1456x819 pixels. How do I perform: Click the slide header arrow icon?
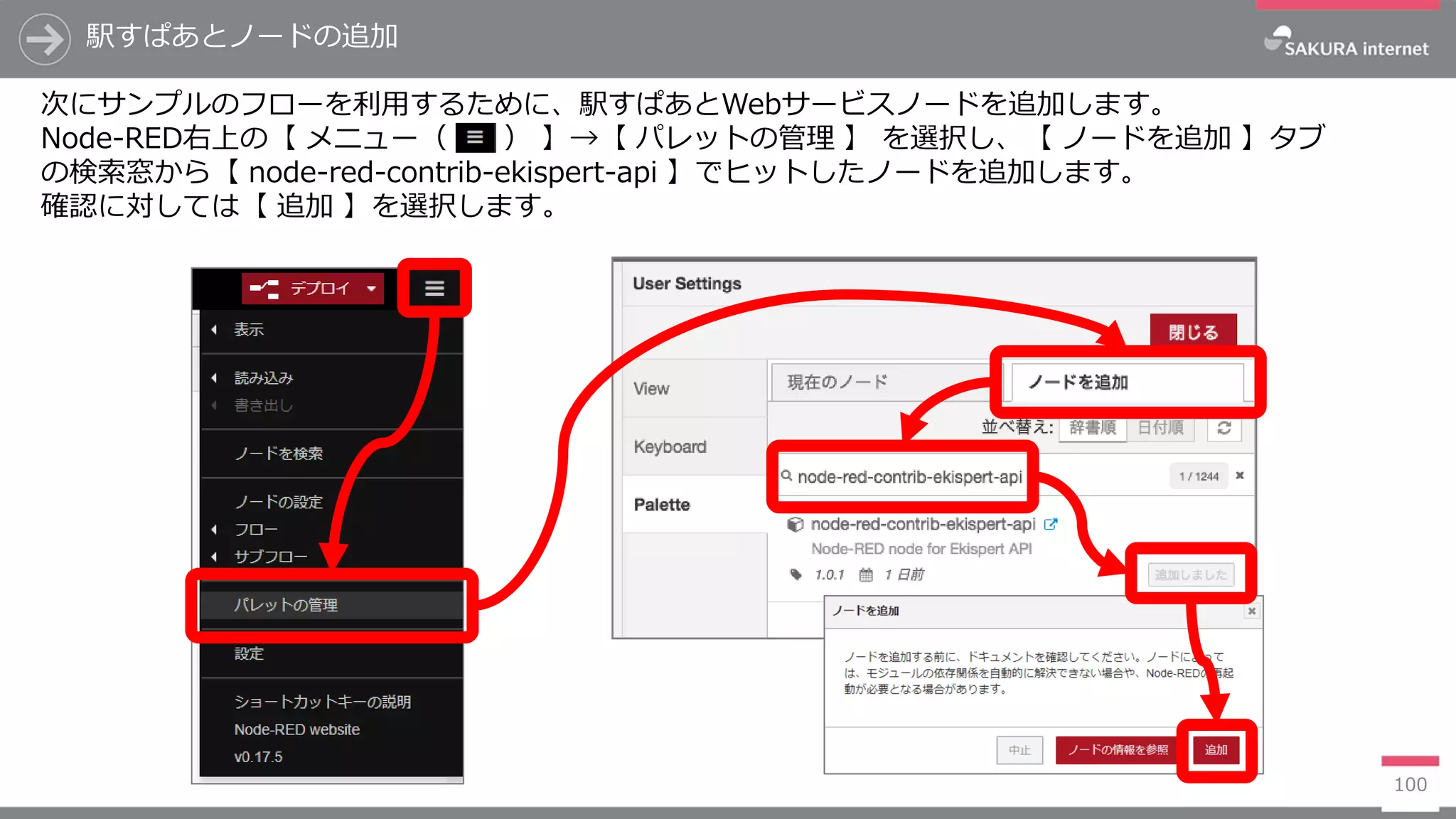coord(45,39)
